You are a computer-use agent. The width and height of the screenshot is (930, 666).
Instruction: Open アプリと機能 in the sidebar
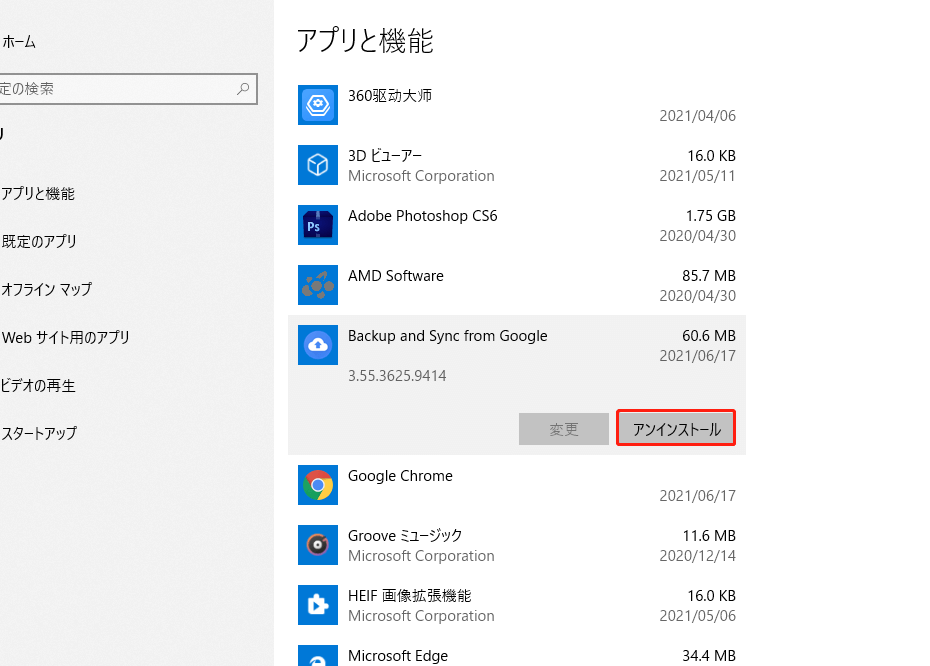[37, 194]
